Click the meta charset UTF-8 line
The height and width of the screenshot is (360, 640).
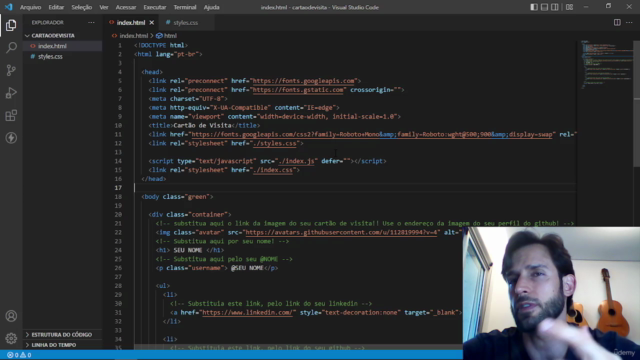click(x=188, y=99)
